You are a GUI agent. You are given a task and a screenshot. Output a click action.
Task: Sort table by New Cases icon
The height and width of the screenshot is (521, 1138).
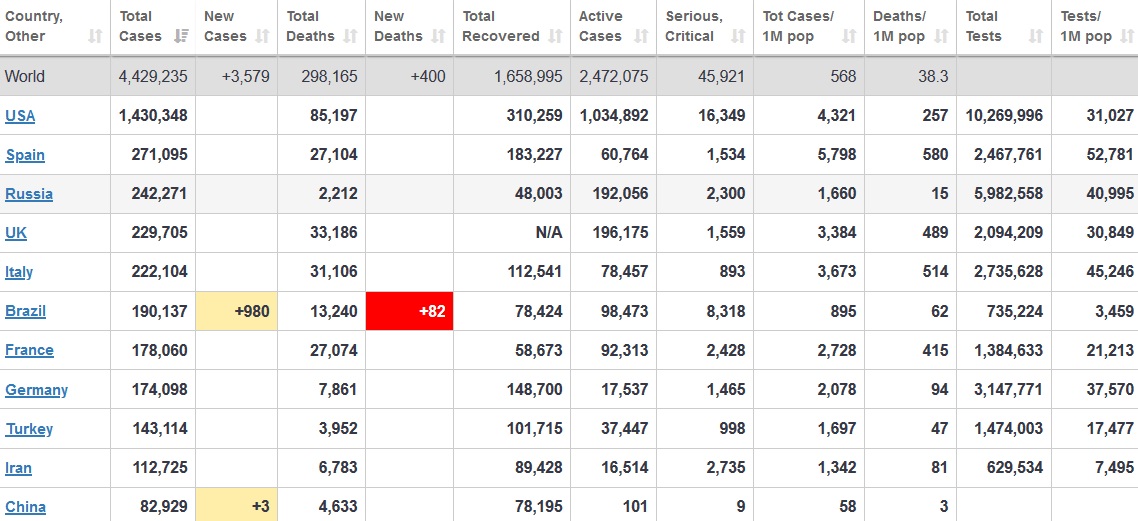click(263, 36)
